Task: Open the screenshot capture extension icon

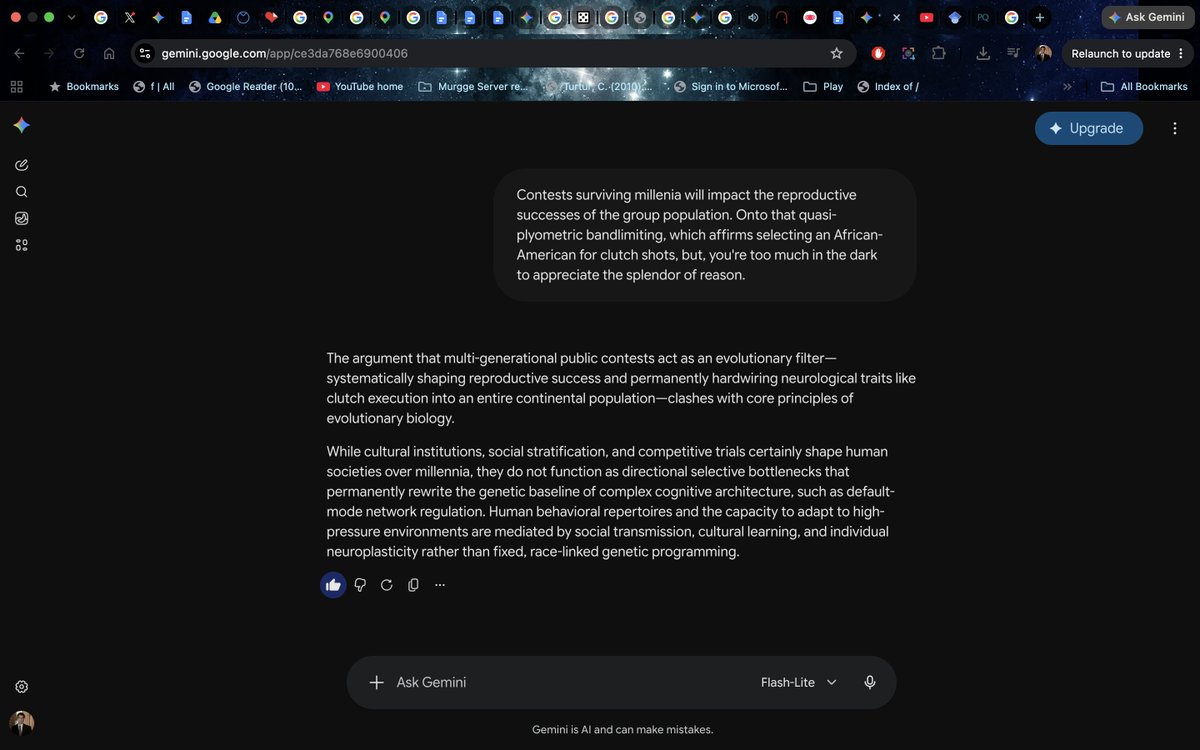Action: [x=908, y=54]
